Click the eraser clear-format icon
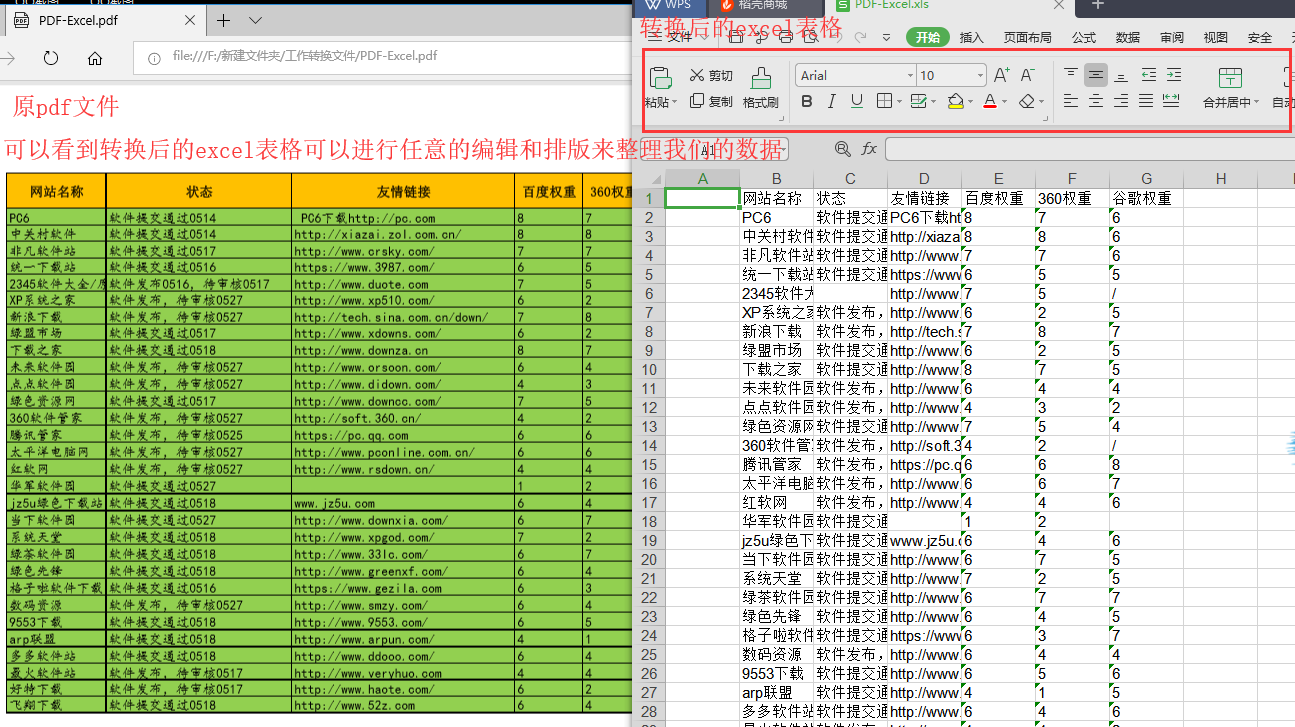This screenshot has width=1295, height=727. pyautogui.click(x=1026, y=101)
